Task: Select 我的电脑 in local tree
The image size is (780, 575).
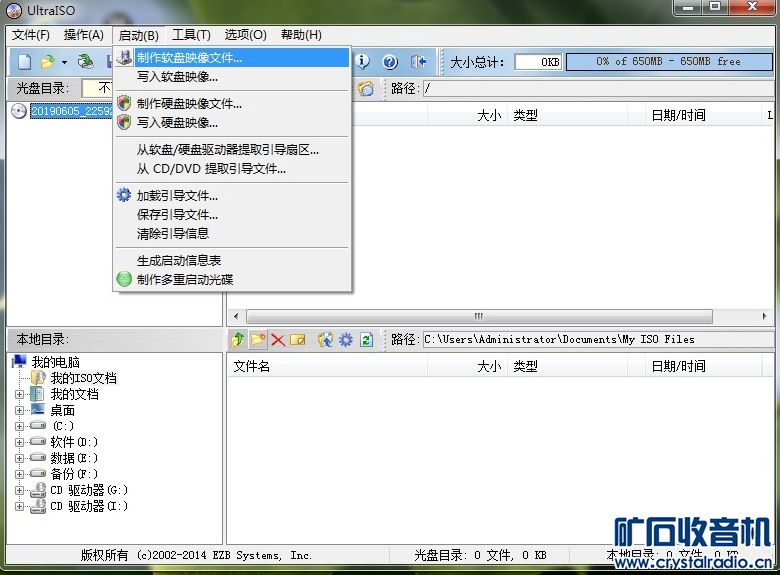Action: point(55,362)
